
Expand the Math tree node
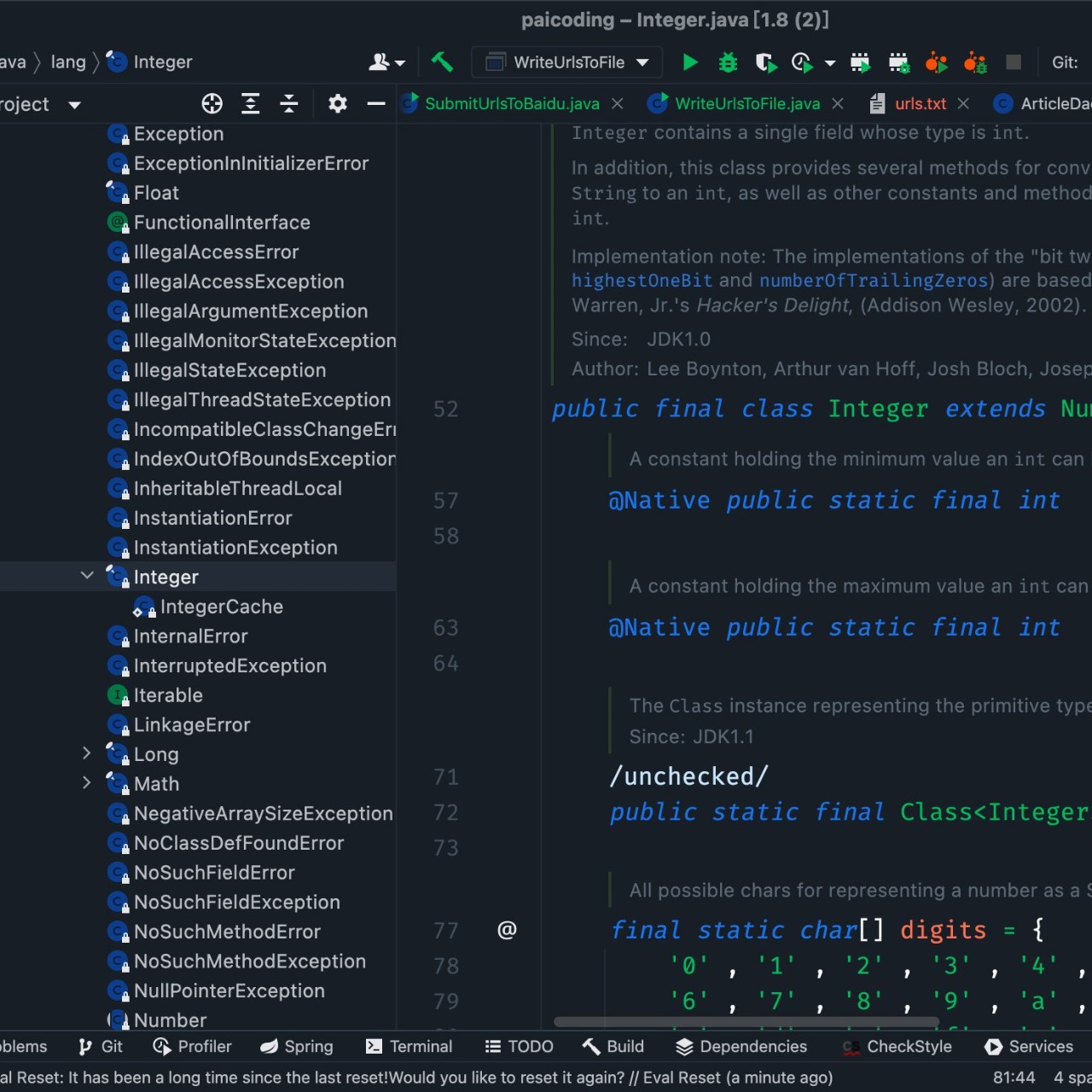(87, 782)
